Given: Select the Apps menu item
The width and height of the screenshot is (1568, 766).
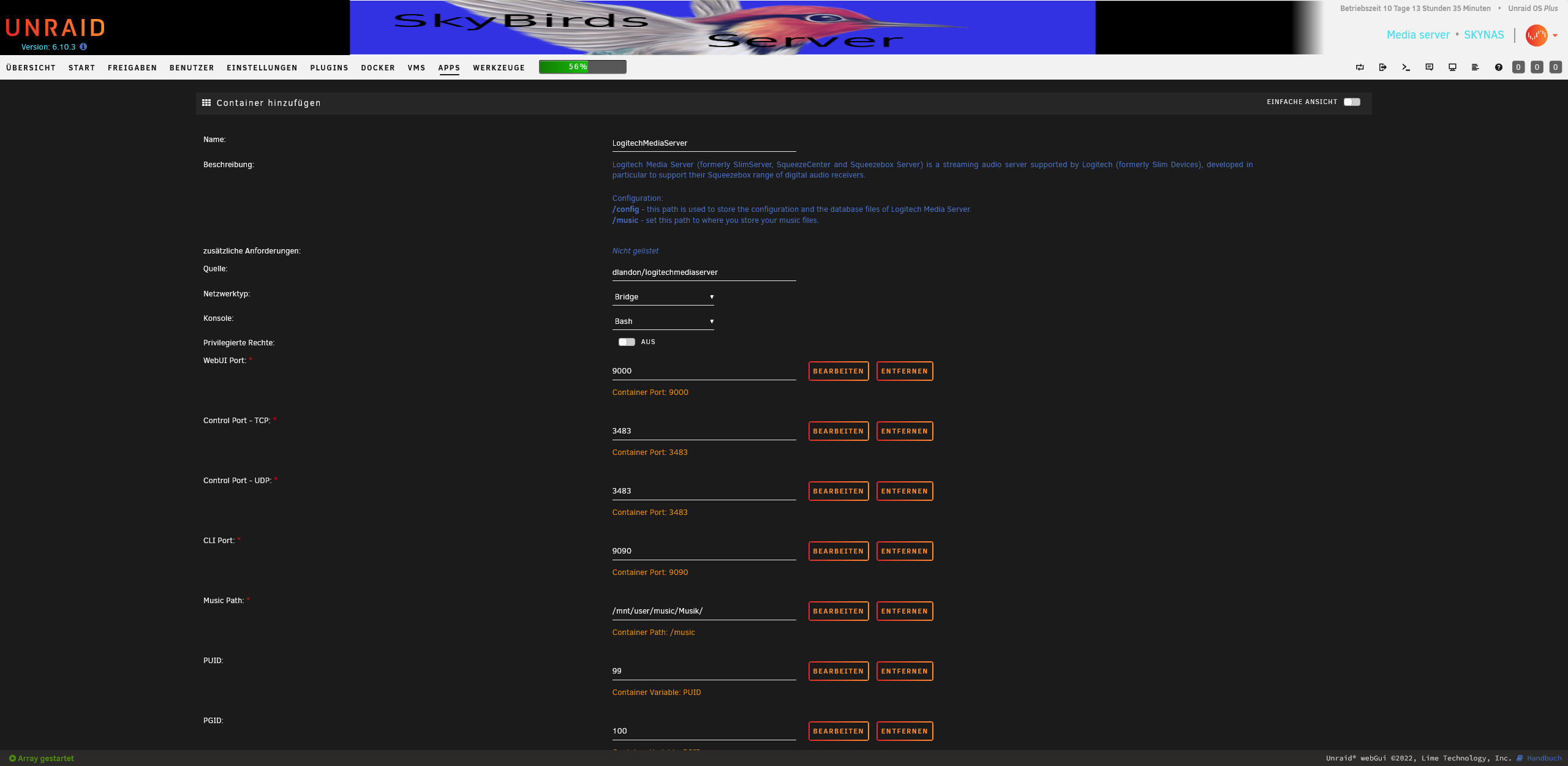Looking at the screenshot, I should click(449, 68).
